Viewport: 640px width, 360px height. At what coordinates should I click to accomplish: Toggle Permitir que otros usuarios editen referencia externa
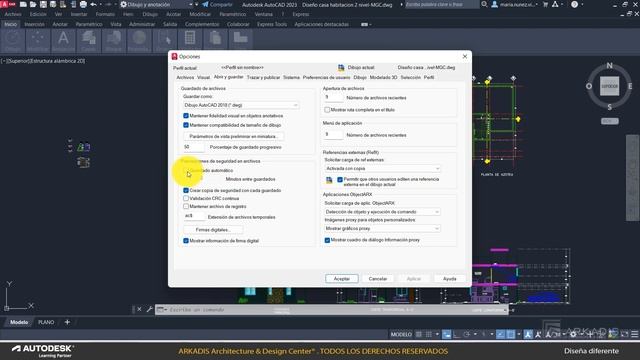coord(340,180)
